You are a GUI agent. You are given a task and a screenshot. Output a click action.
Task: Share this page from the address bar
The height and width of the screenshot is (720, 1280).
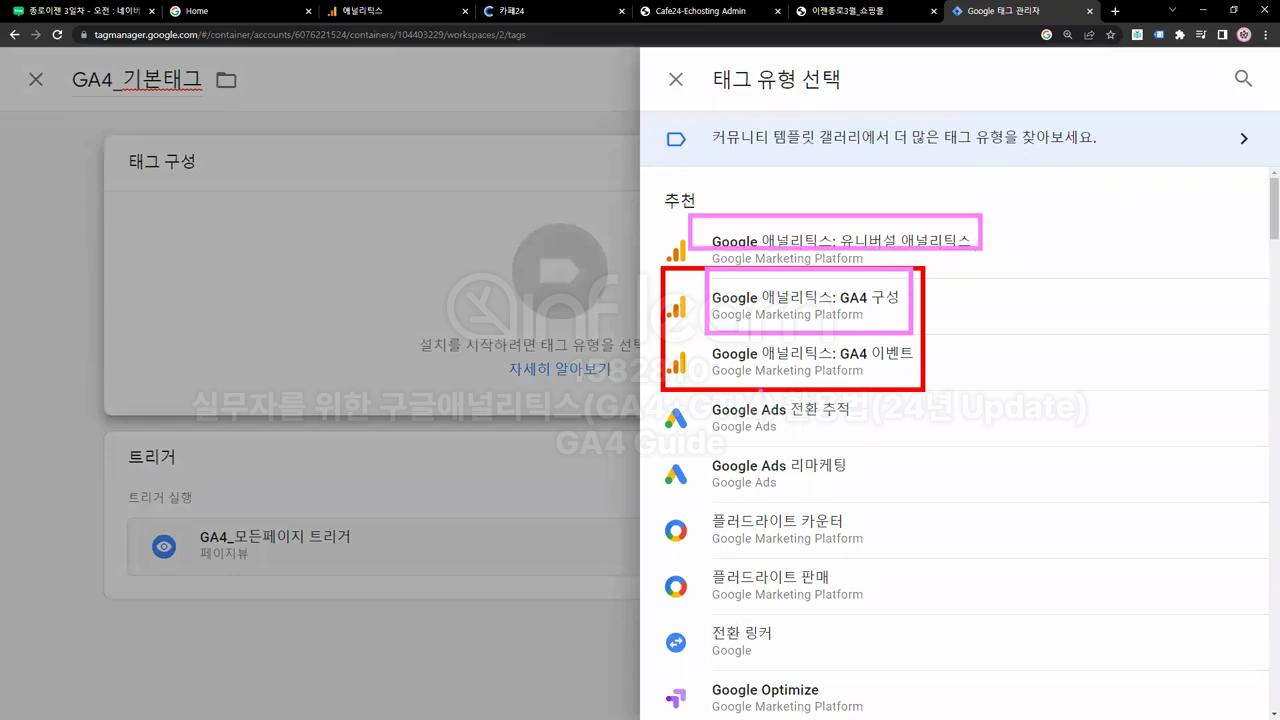pyautogui.click(x=1089, y=34)
